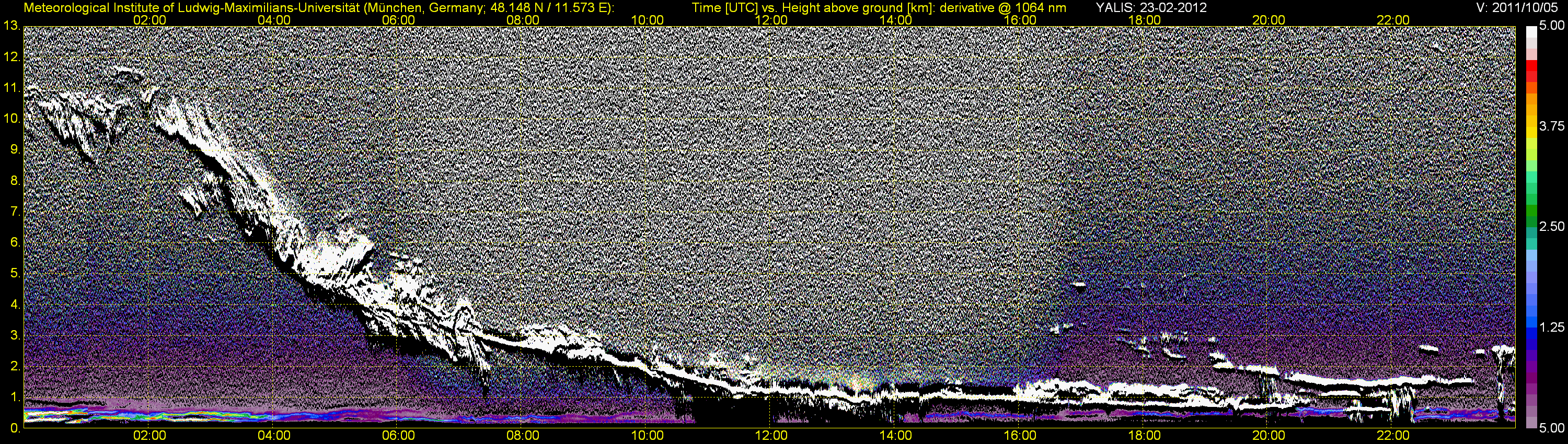This screenshot has width=1568, height=444.
Task: Click the 5.00 value at the colorbar bottom
Action: point(1552,428)
